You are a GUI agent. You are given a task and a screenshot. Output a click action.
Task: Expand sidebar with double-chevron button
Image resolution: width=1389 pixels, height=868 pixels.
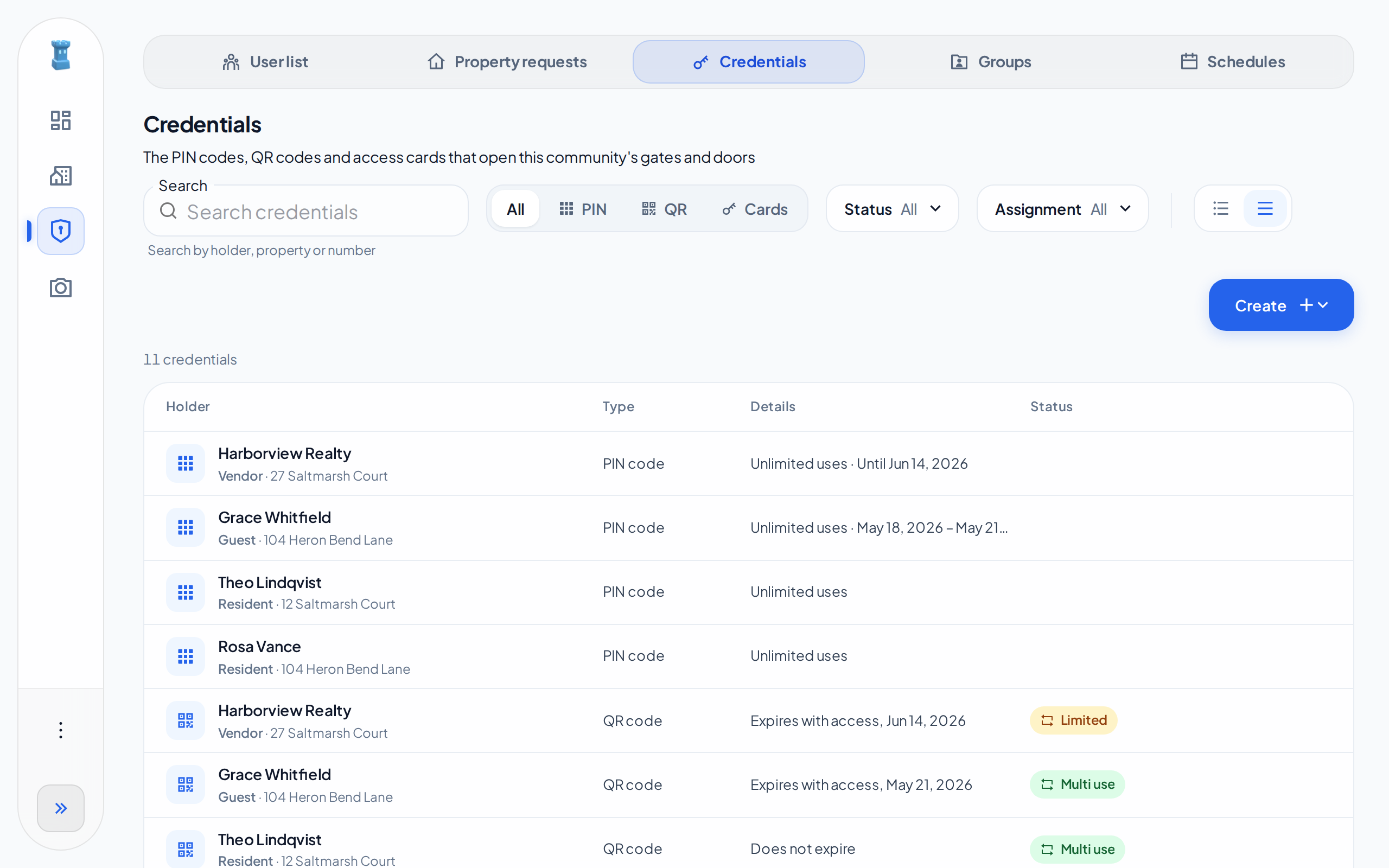[61, 808]
